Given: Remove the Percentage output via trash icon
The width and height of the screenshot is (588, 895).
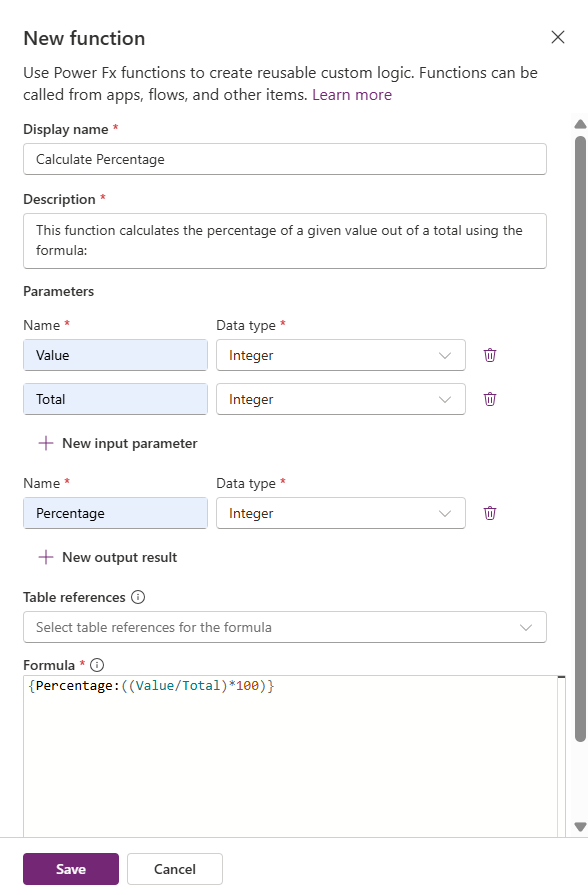Looking at the screenshot, I should coord(490,513).
